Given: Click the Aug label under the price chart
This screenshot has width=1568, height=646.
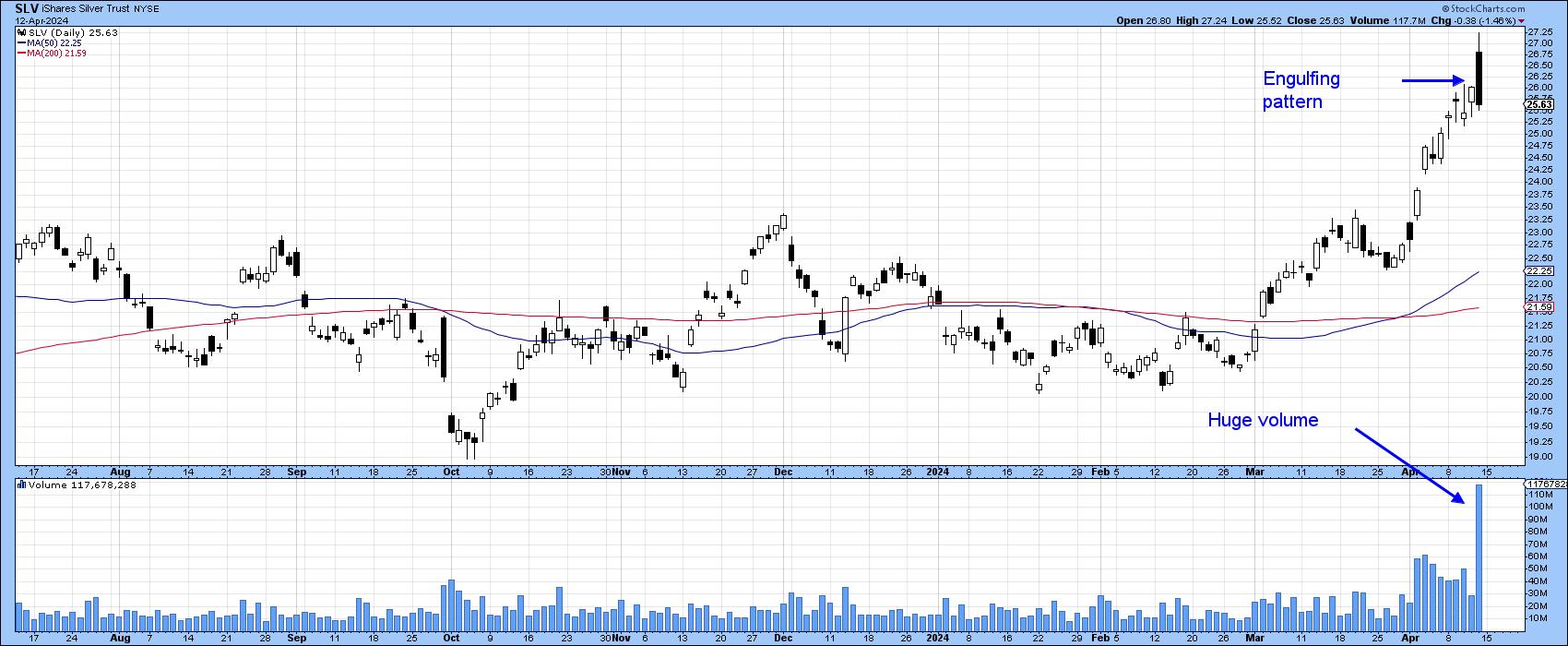Looking at the screenshot, I should [x=120, y=472].
